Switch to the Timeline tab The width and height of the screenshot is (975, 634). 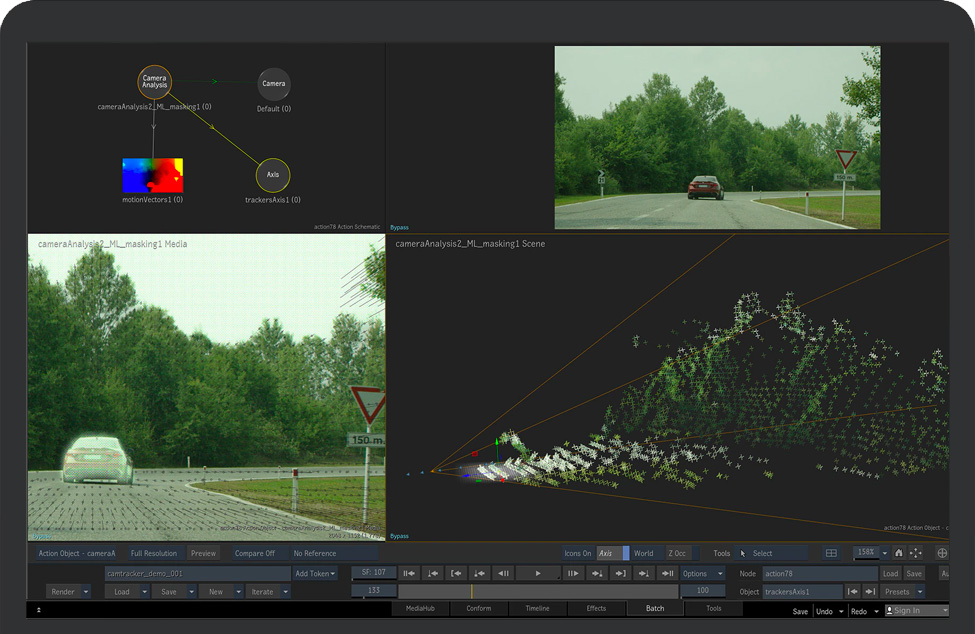[x=537, y=608]
